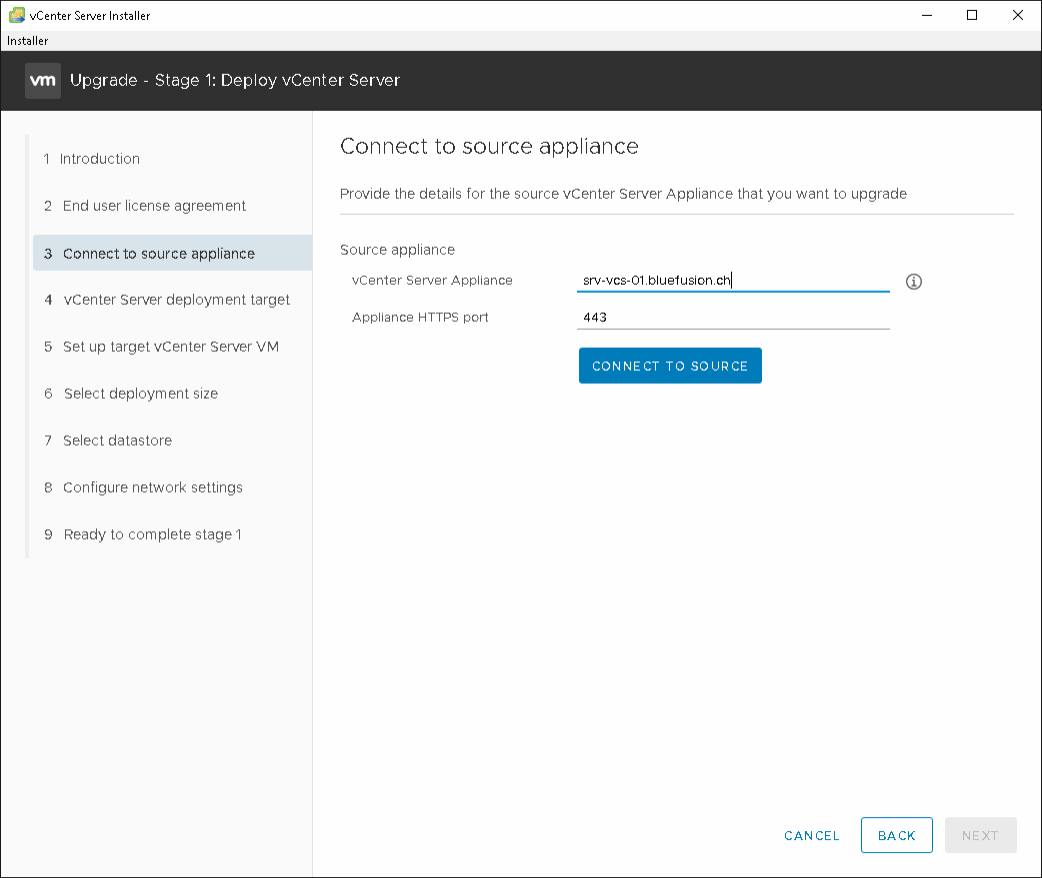Click the info icon beside vCenter Server Appliance
This screenshot has height=878, width=1042.
point(913,281)
